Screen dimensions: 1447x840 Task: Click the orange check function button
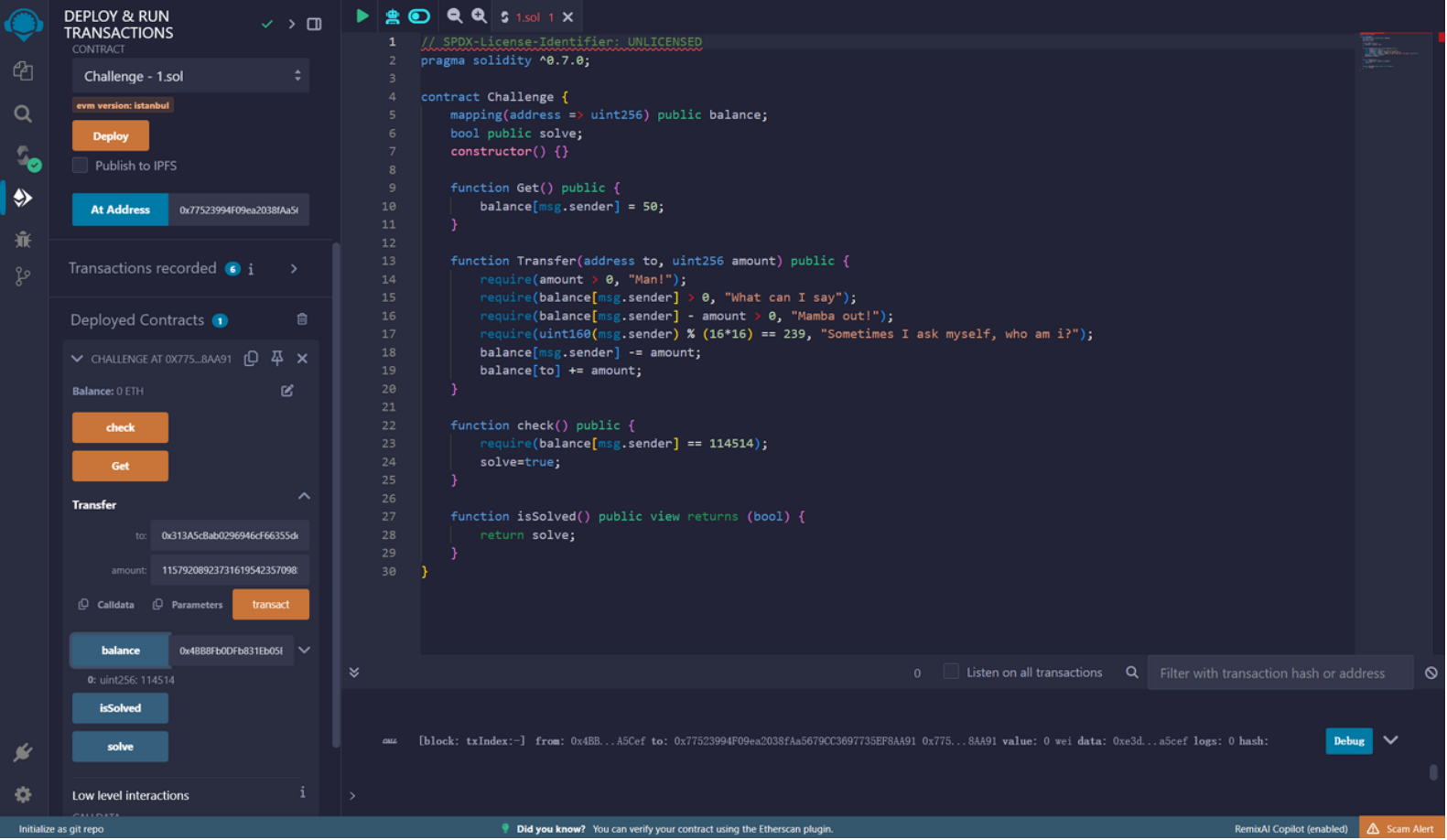pyautogui.click(x=120, y=428)
